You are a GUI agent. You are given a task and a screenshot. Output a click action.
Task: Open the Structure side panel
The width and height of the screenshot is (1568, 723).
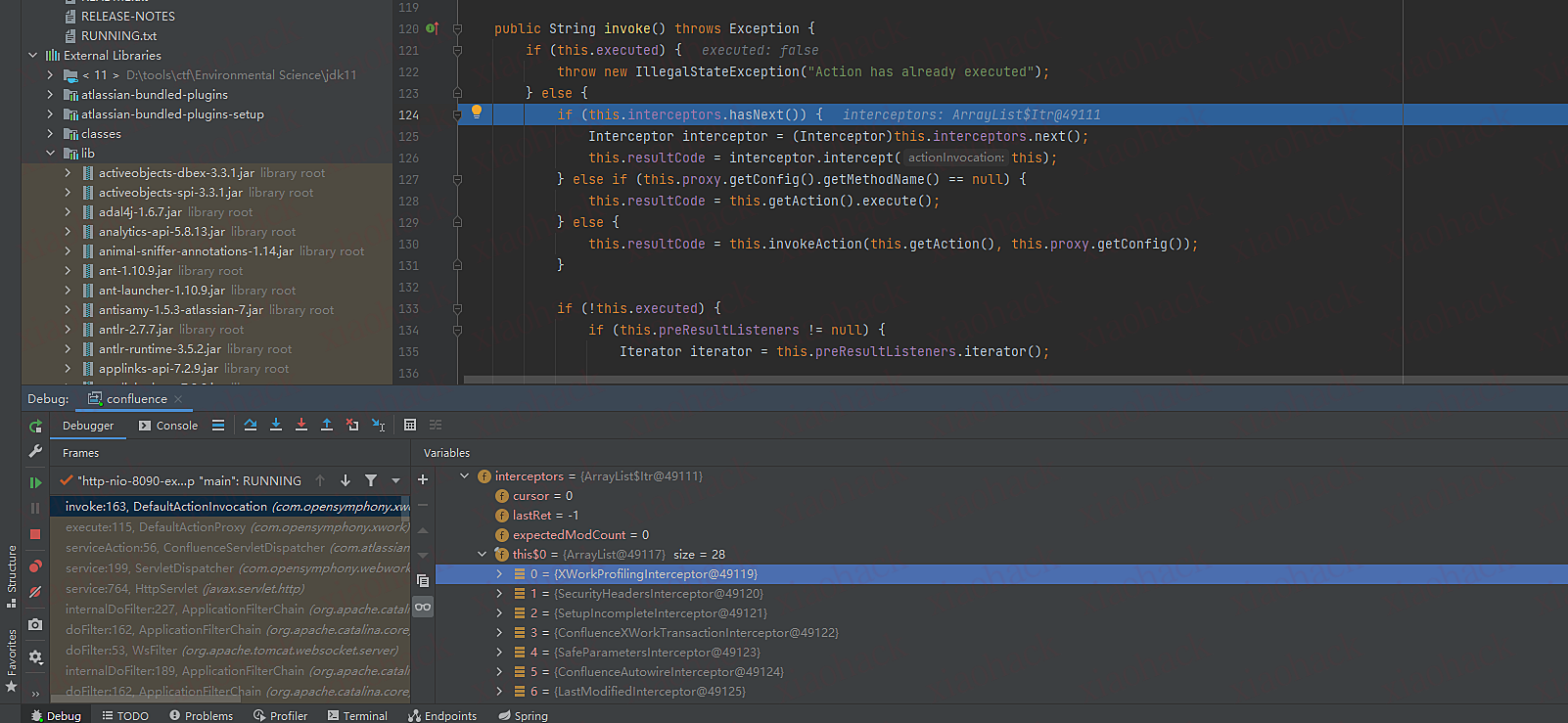click(12, 575)
